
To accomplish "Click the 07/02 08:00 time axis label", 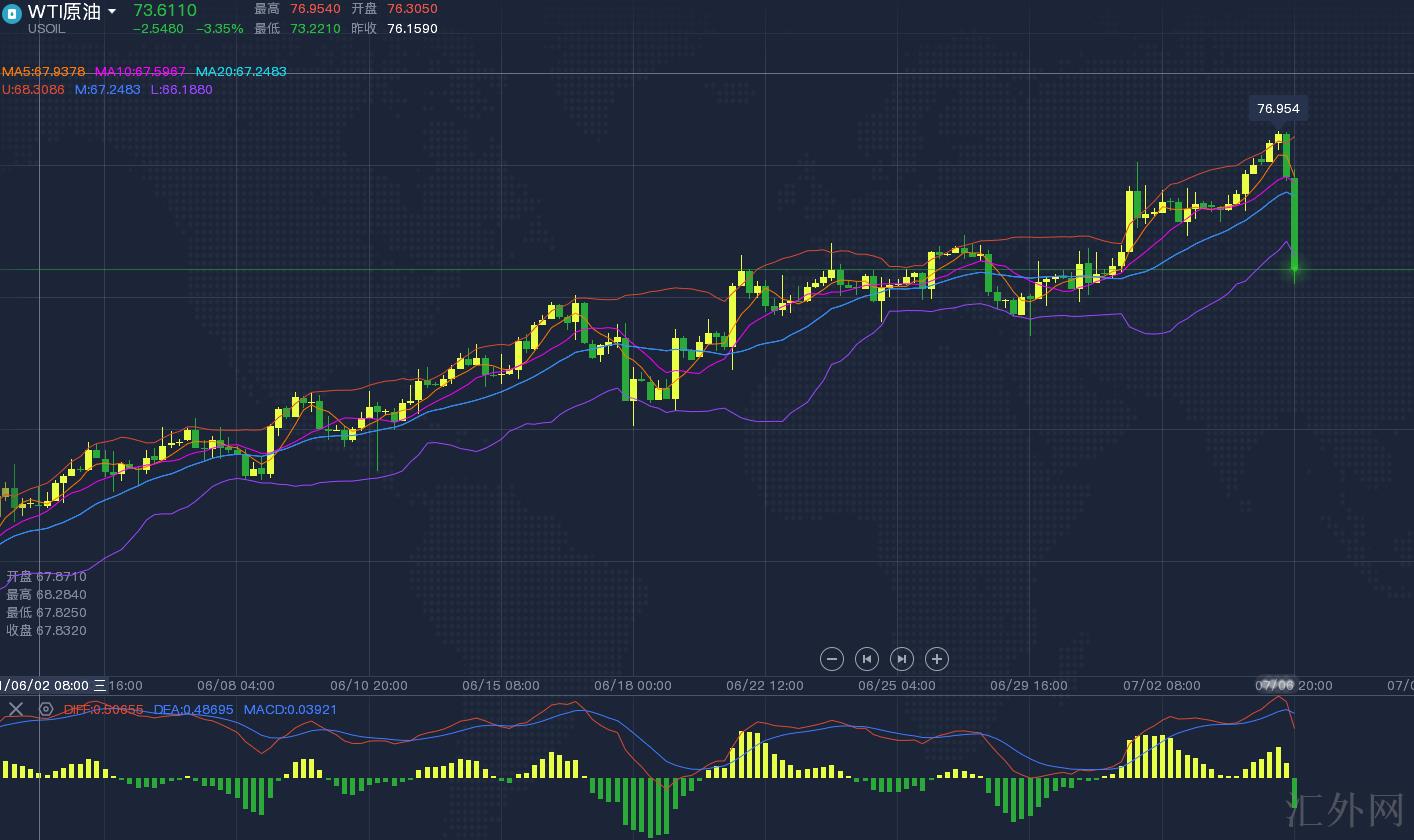I will (1161, 685).
